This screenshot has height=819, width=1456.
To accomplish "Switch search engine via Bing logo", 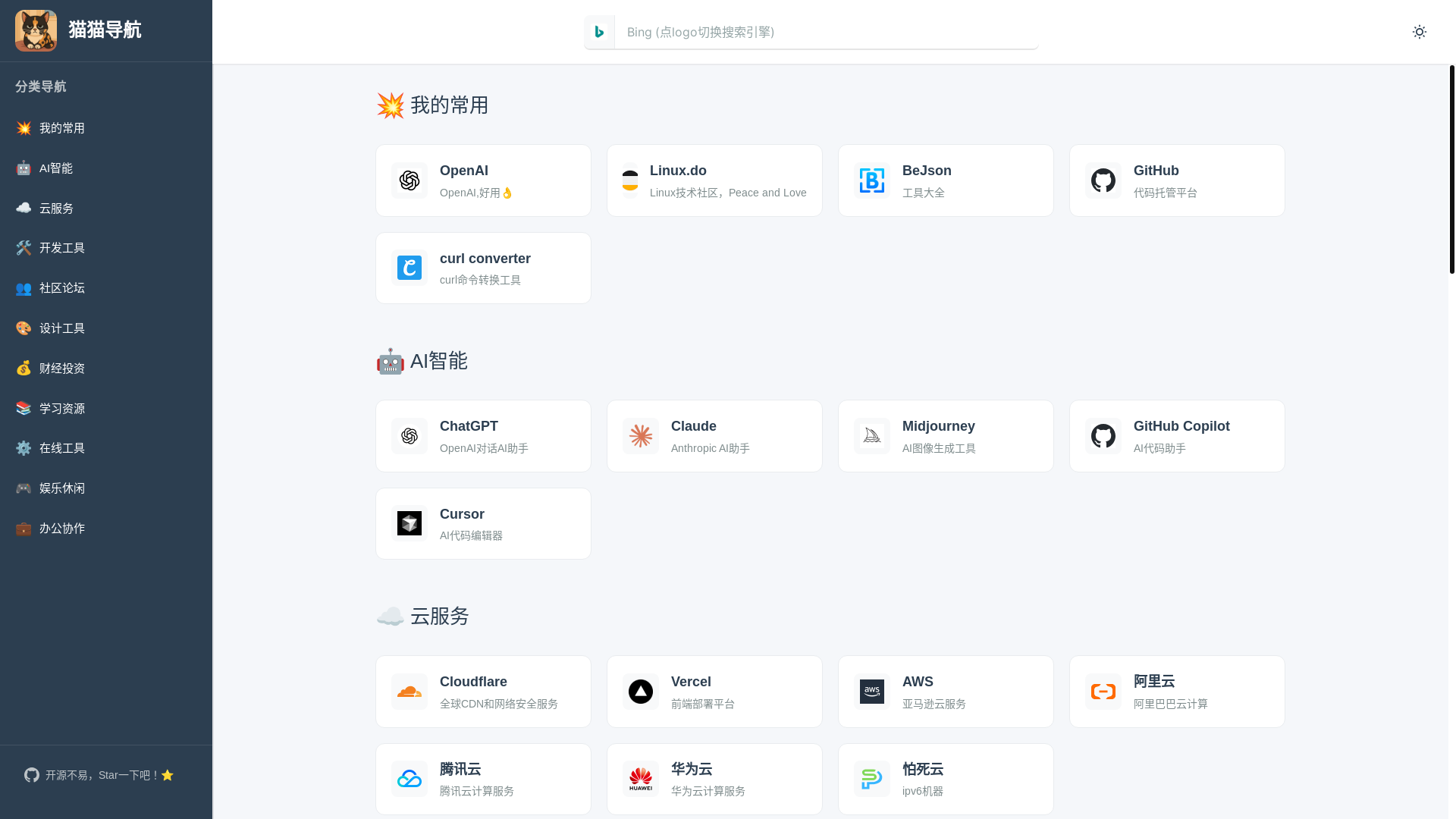I will pos(599,32).
